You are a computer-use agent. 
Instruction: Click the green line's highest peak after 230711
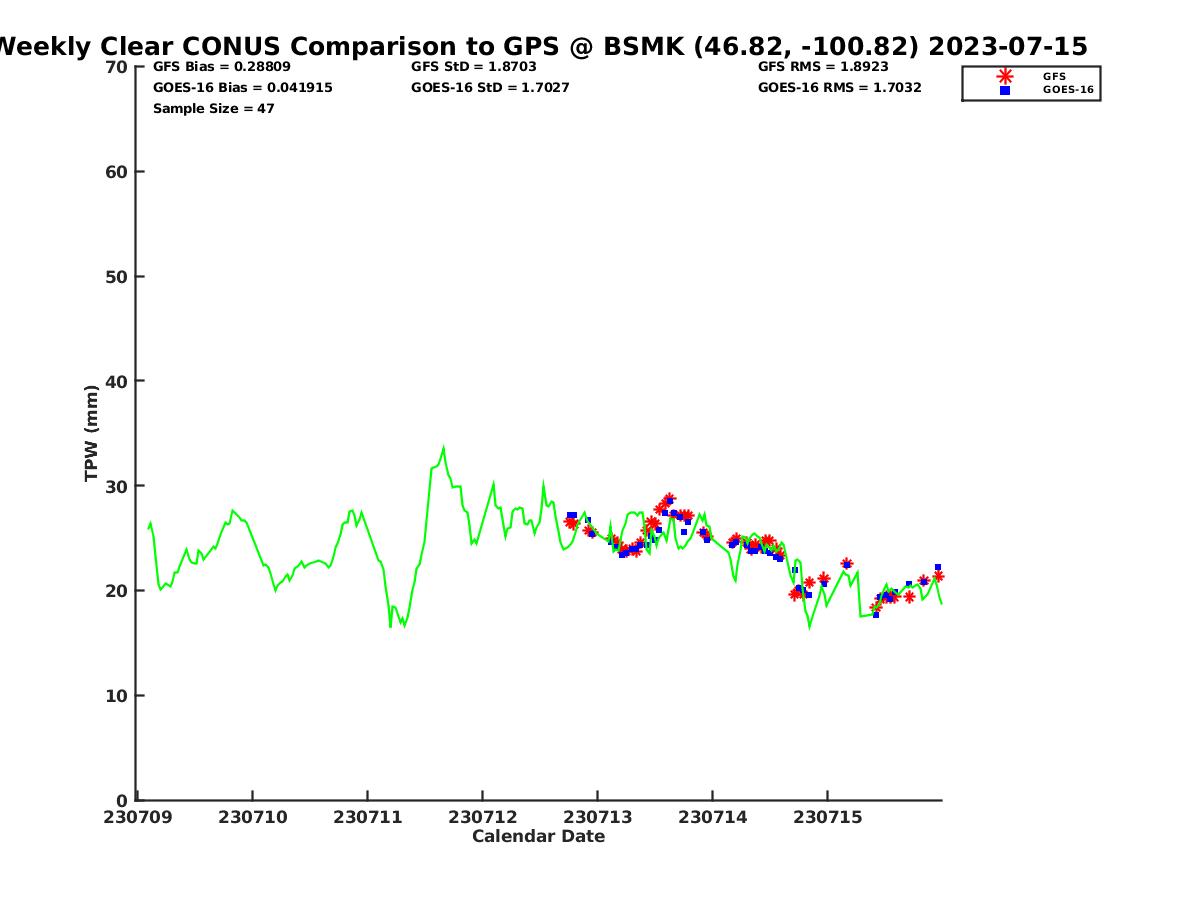[x=443, y=449]
